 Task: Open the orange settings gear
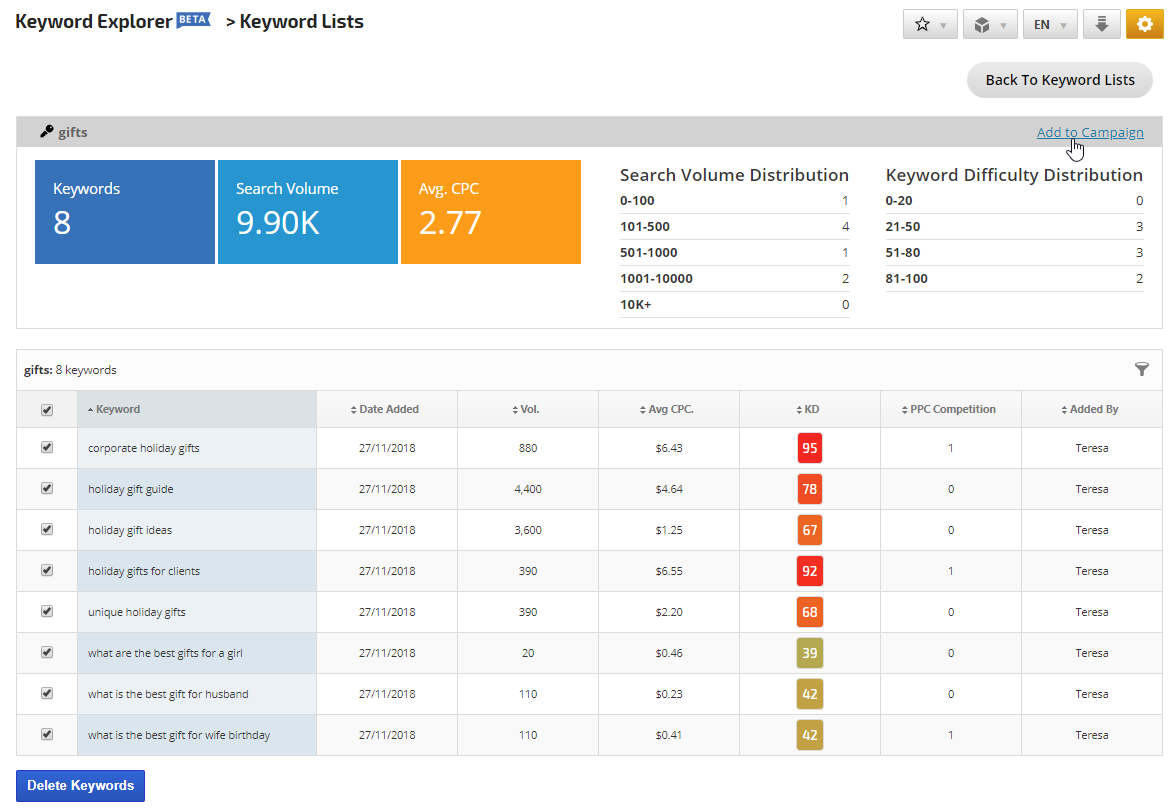tap(1144, 25)
